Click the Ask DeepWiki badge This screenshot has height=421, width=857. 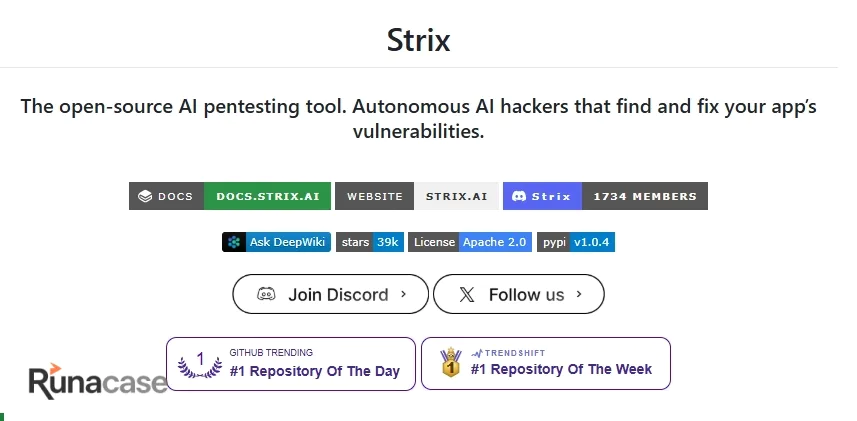click(276, 242)
